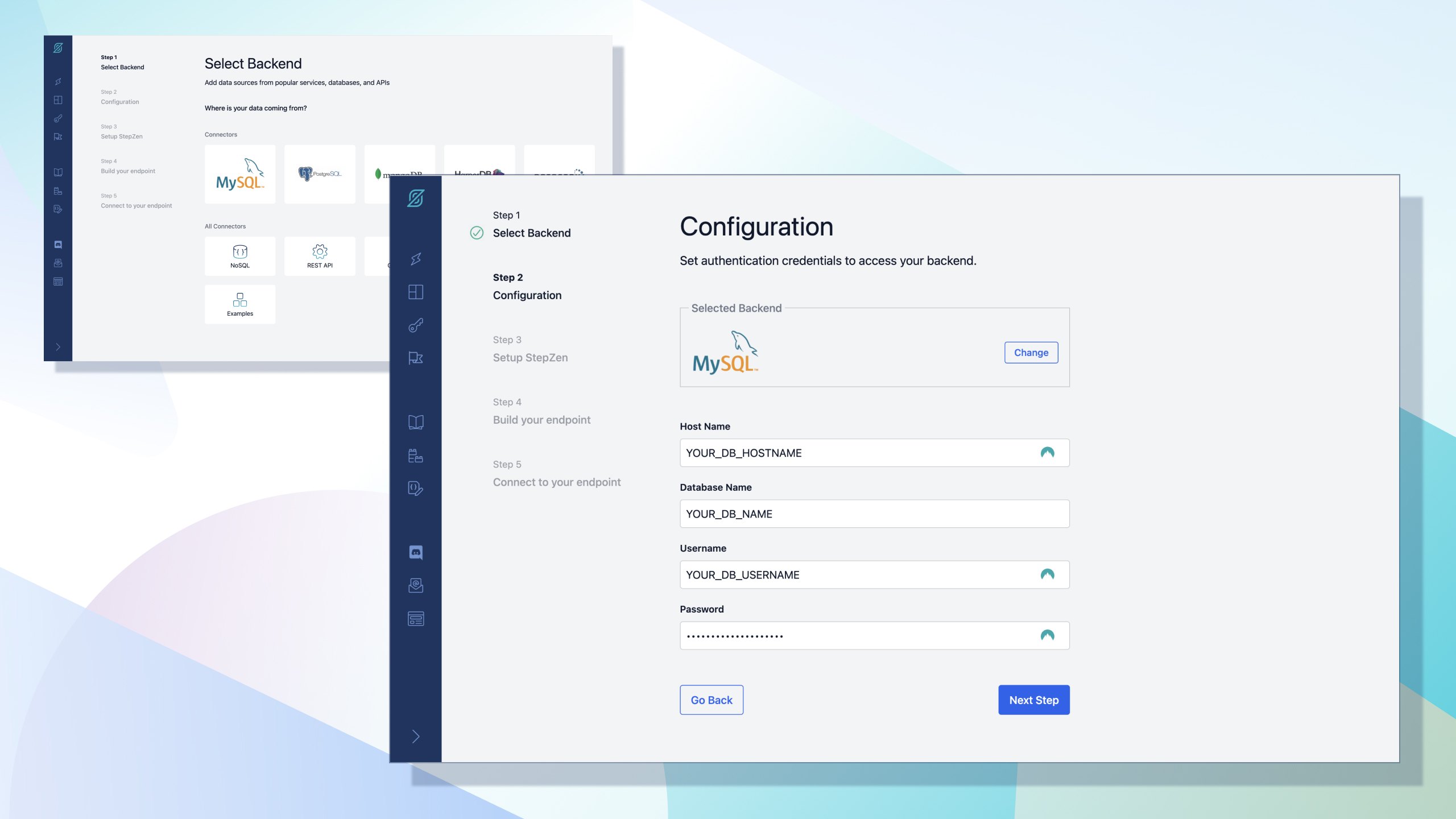
Task: Click the Change backend button
Action: [1031, 352]
